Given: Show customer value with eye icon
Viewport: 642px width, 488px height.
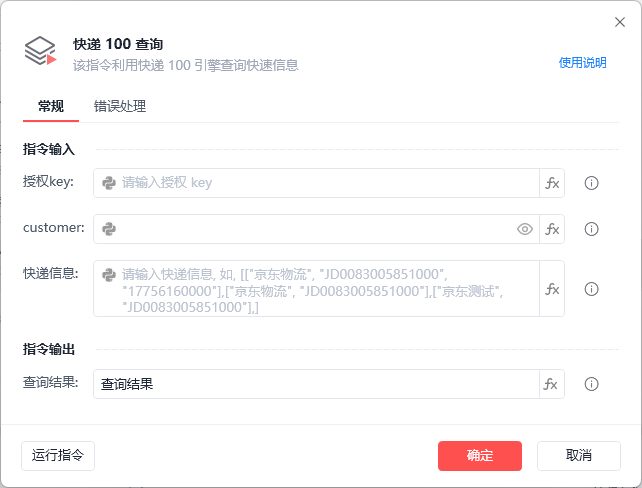Looking at the screenshot, I should [x=525, y=229].
